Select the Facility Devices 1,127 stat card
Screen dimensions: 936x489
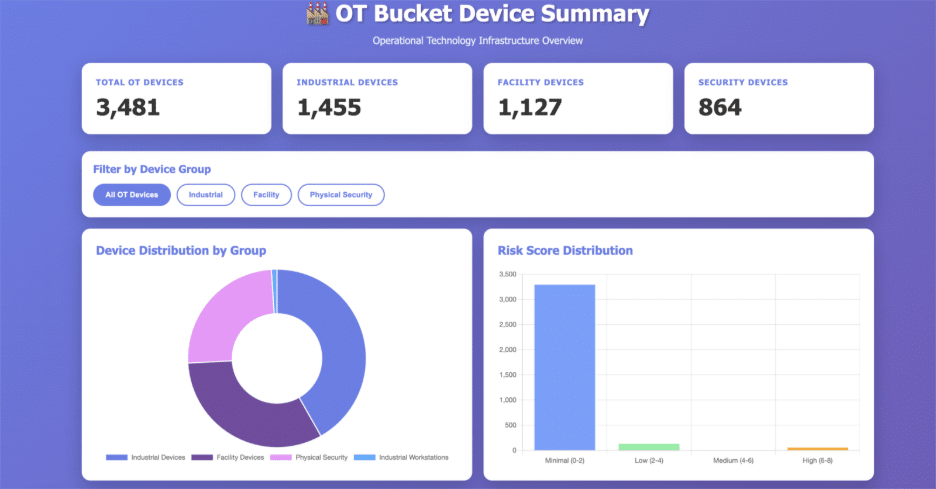[x=578, y=98]
